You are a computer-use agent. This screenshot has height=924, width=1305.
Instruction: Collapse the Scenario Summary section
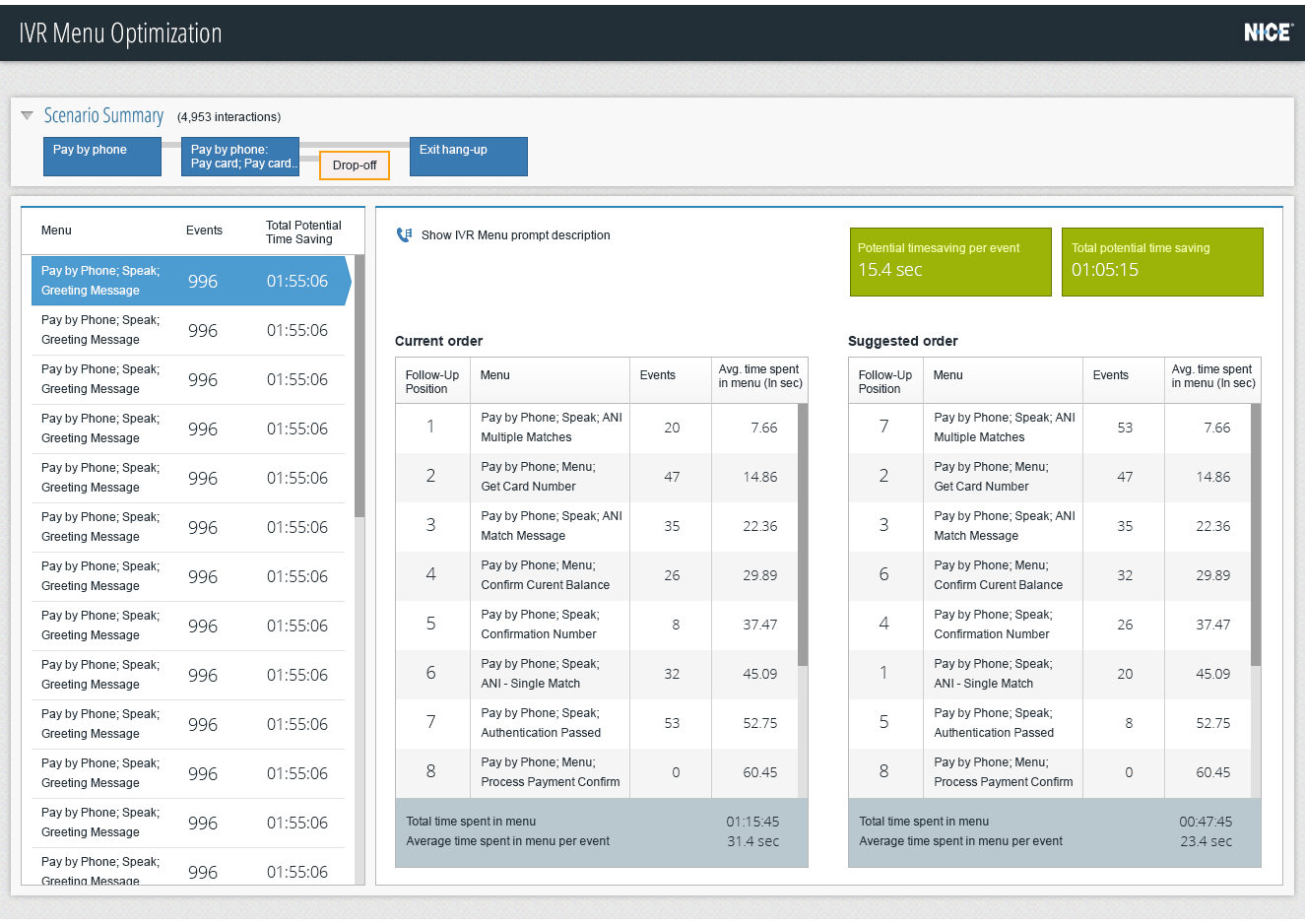point(27,116)
